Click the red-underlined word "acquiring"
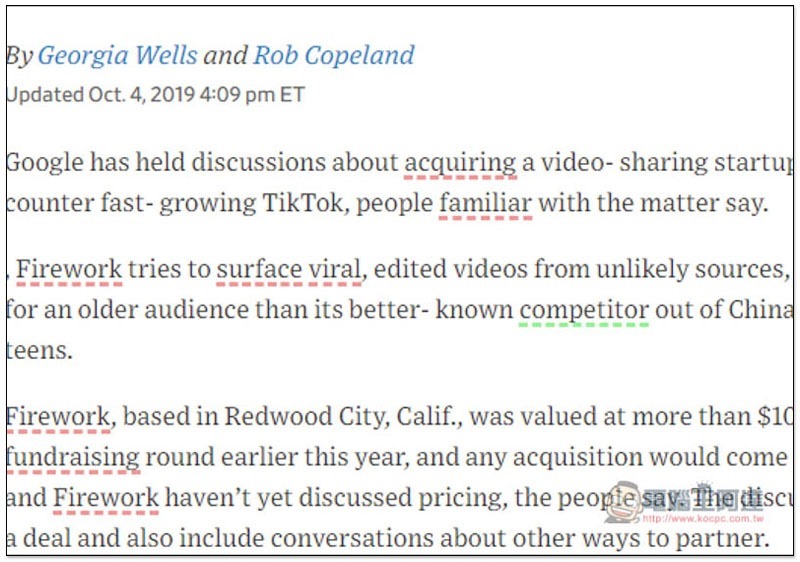This screenshot has width=800, height=562. click(460, 162)
